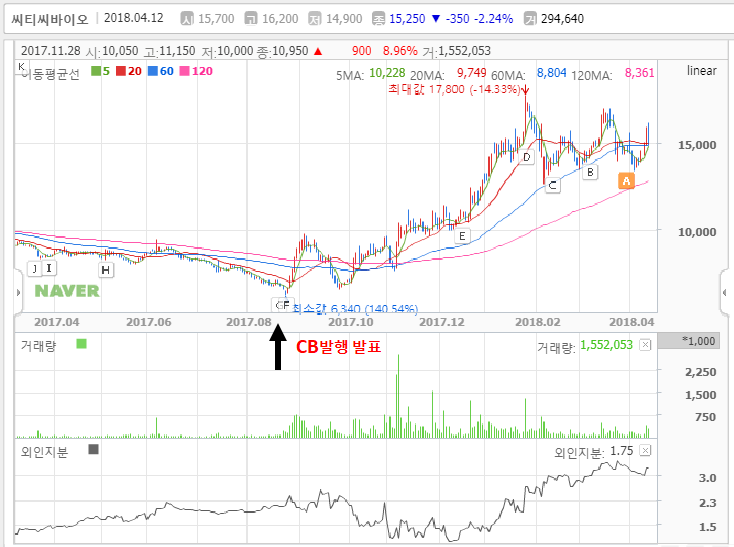Image resolution: width=734 pixels, height=547 pixels.
Task: Click the *1,000 volume unit label
Action: coord(698,341)
